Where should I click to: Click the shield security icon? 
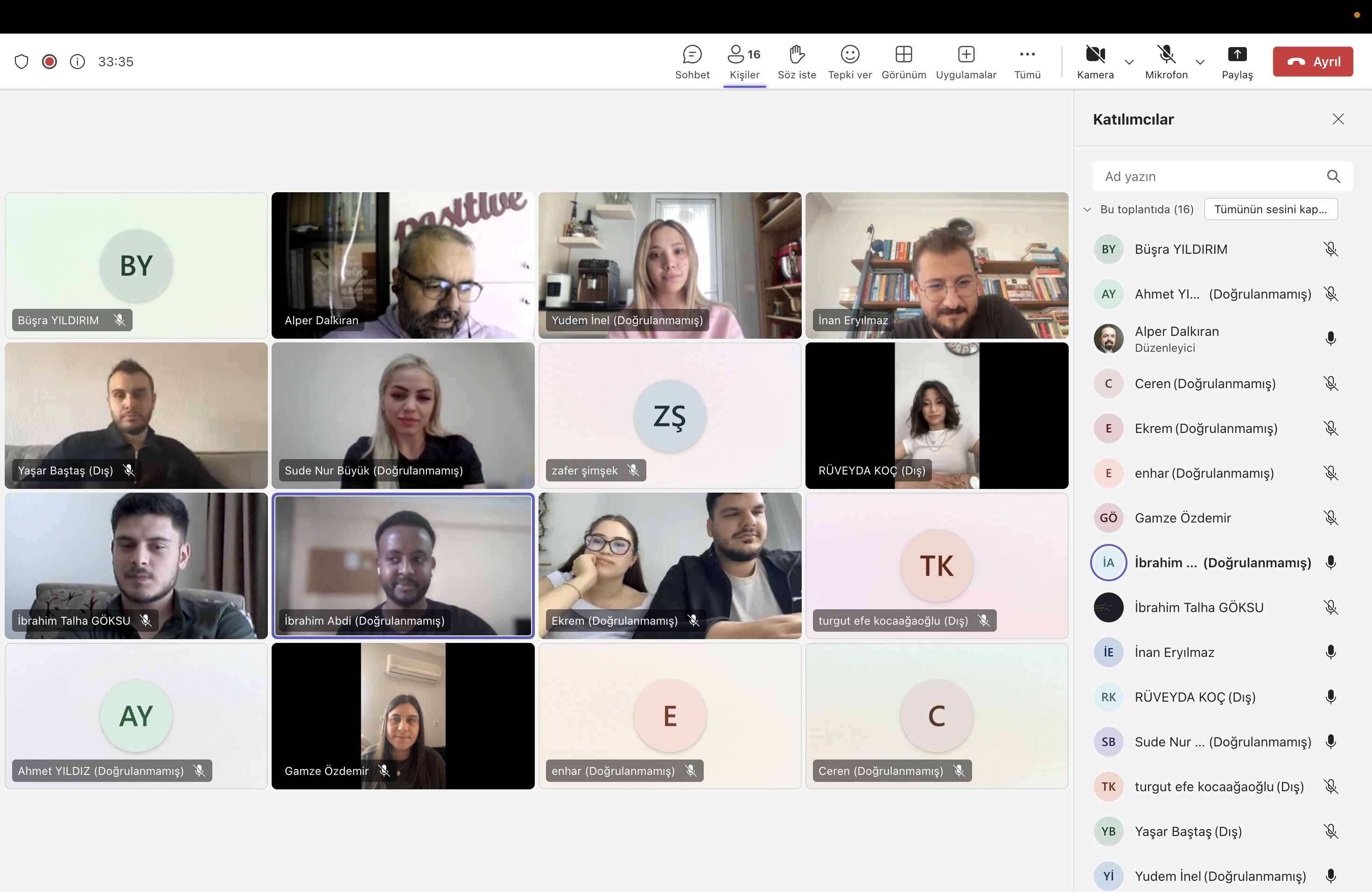[x=21, y=62]
